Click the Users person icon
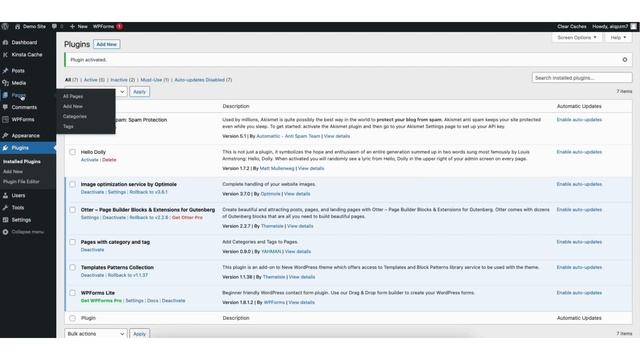Viewport: 640px width, 360px height. (5, 196)
